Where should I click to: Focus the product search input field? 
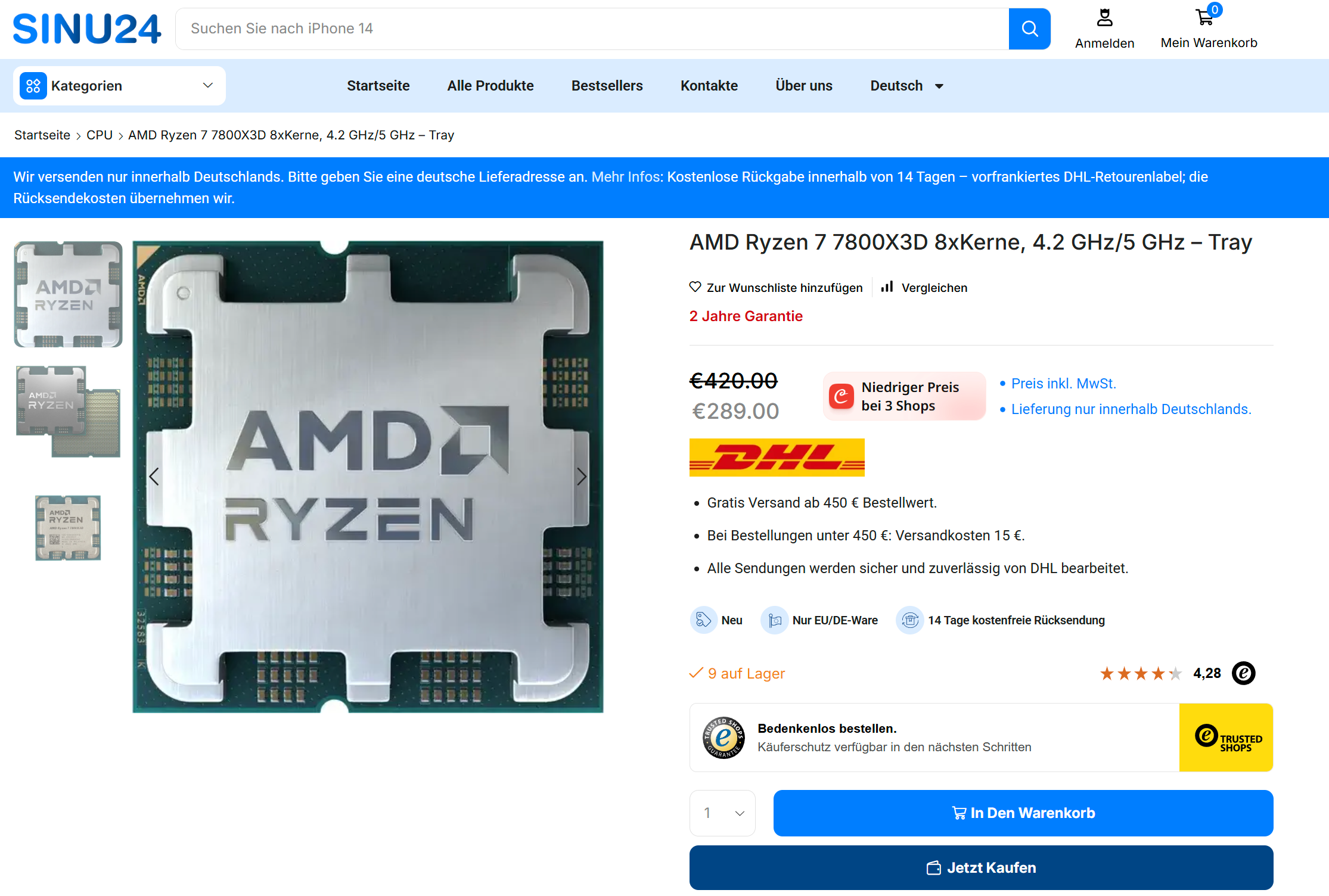coord(592,29)
